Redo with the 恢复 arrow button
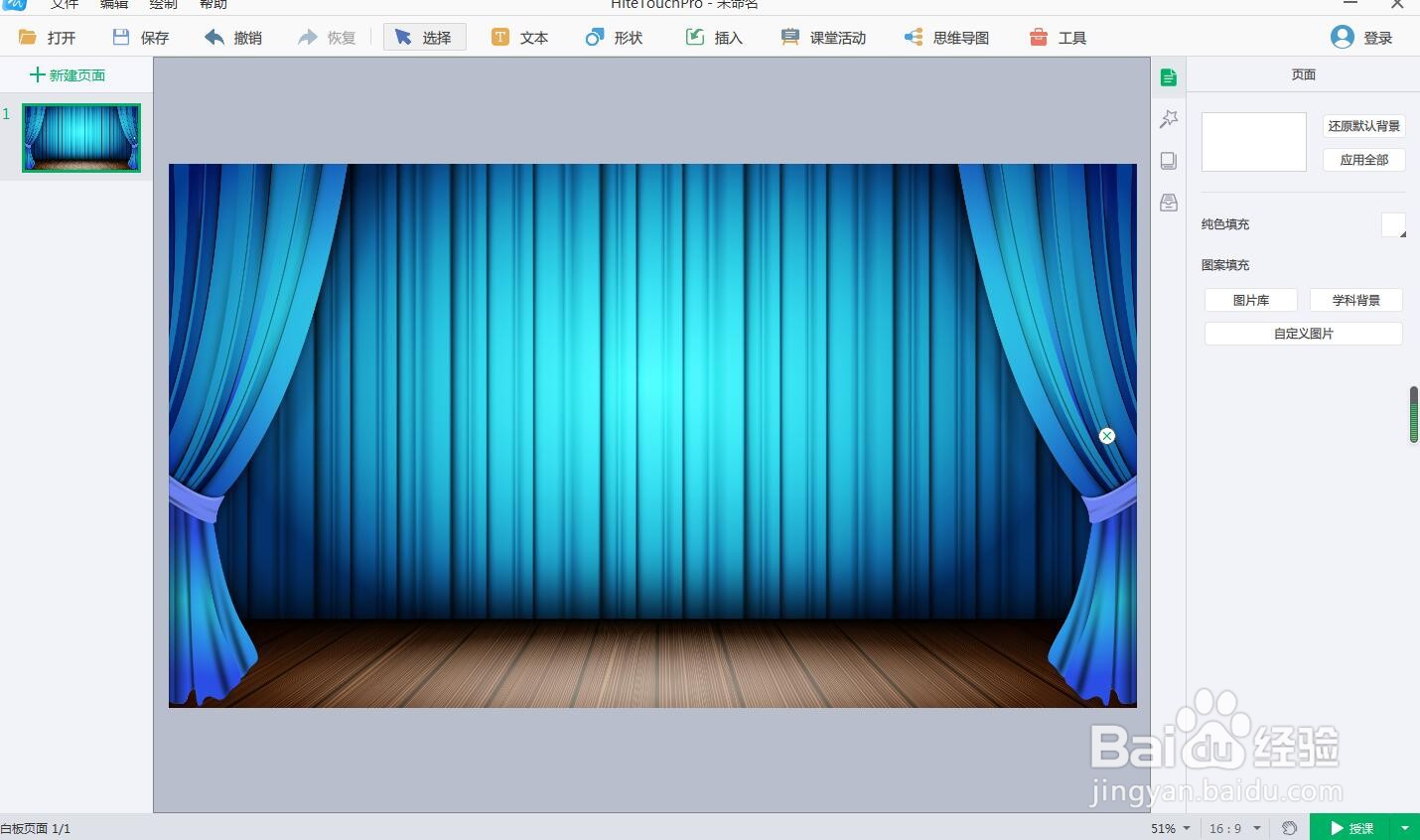 (x=327, y=38)
